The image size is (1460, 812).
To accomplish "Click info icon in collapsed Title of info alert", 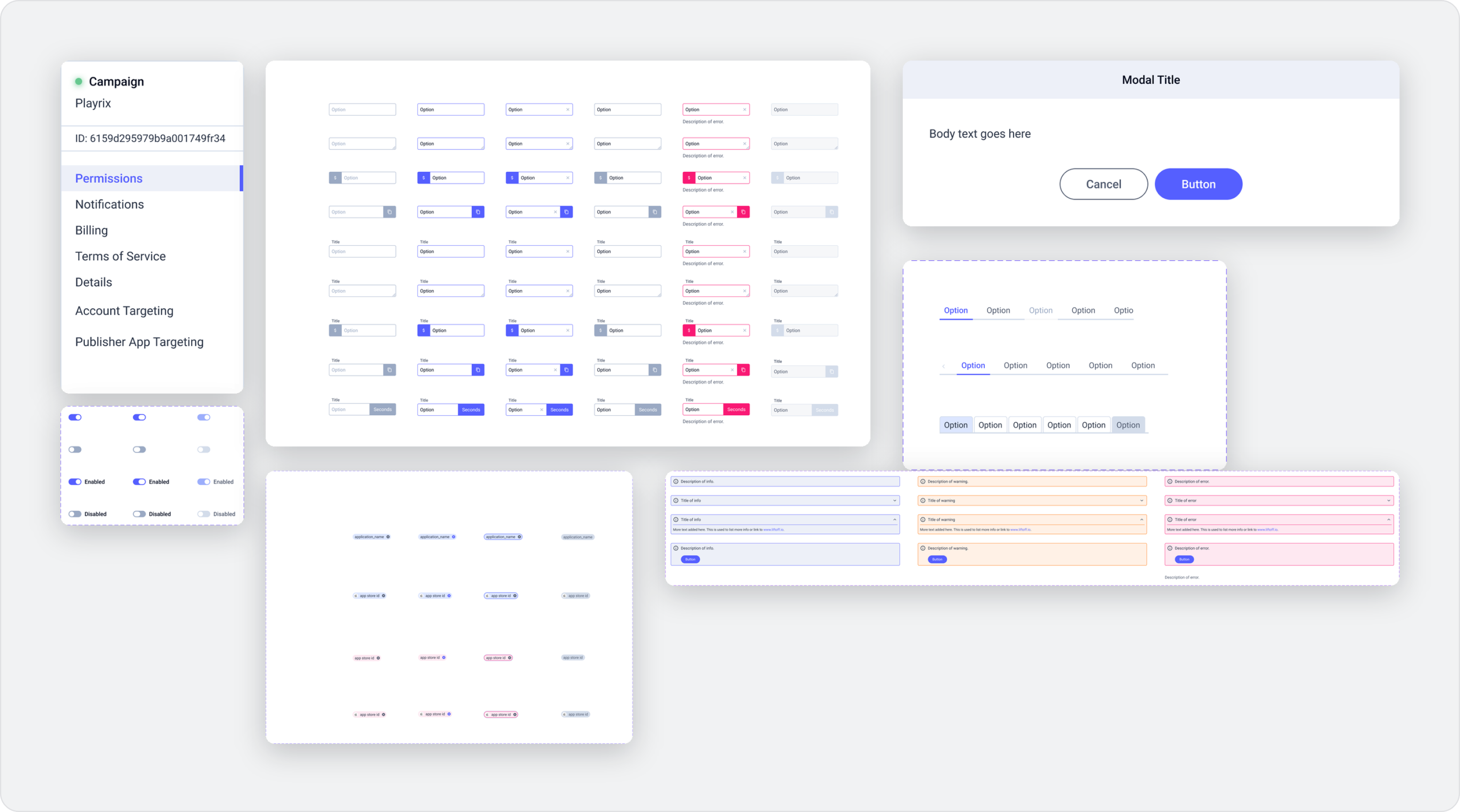I will coord(675,500).
